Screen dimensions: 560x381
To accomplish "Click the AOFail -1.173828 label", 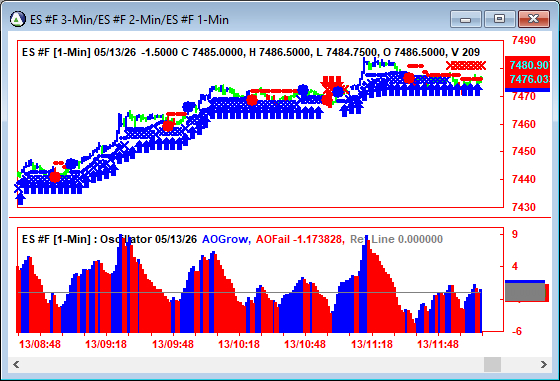I will (x=300, y=239).
